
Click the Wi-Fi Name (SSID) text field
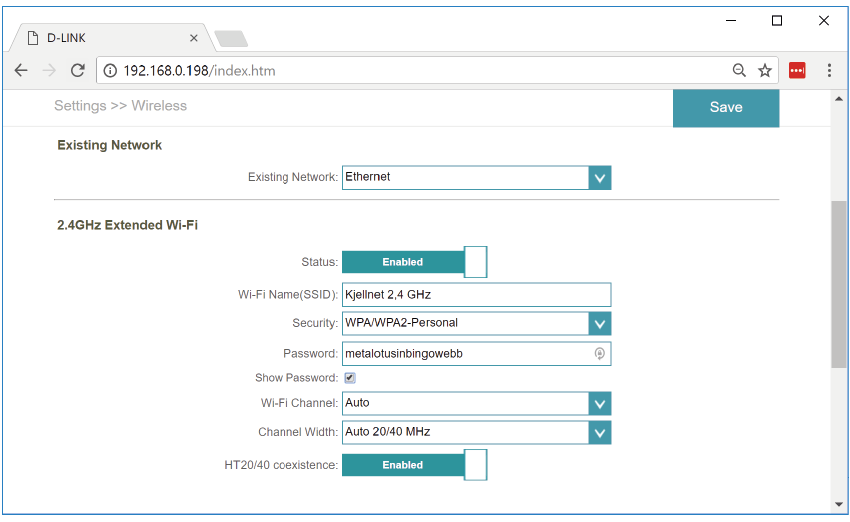[475, 295]
